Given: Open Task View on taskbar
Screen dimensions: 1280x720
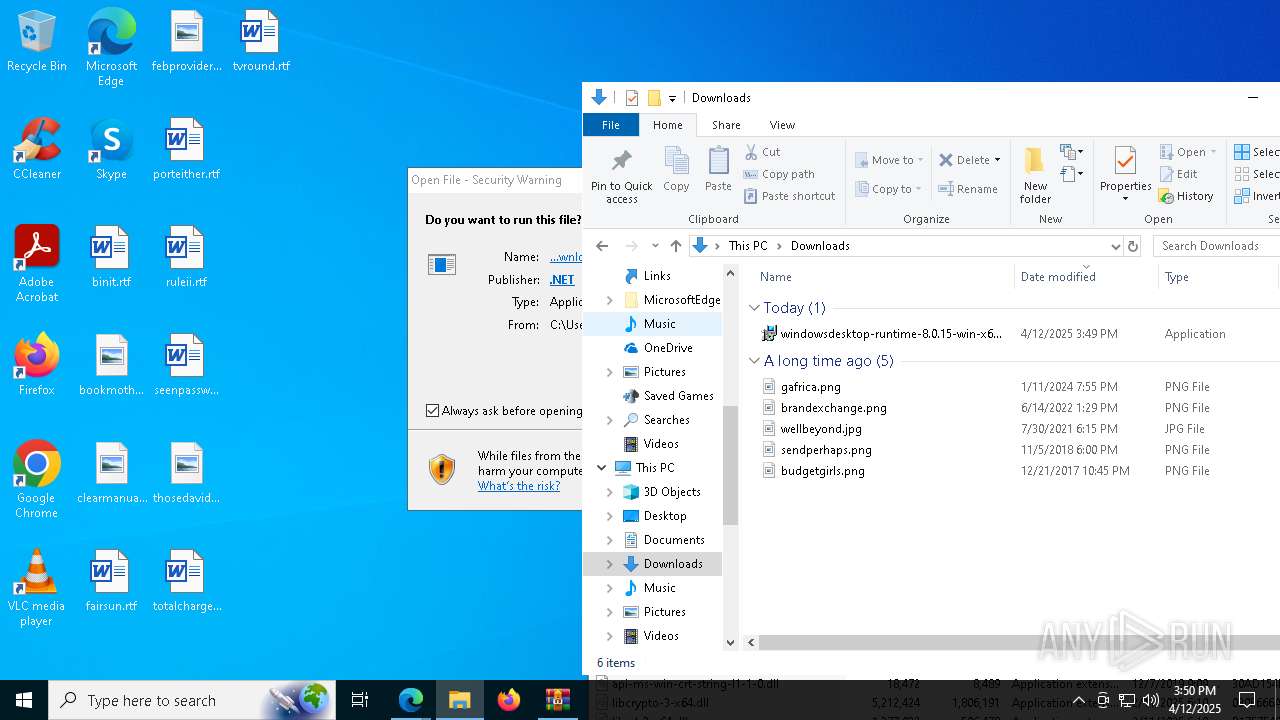Looking at the screenshot, I should (x=360, y=700).
